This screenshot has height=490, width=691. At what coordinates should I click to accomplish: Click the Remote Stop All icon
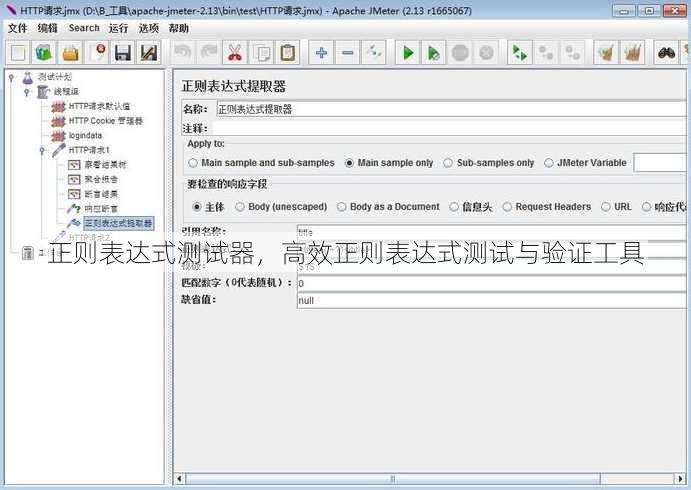click(x=546, y=53)
